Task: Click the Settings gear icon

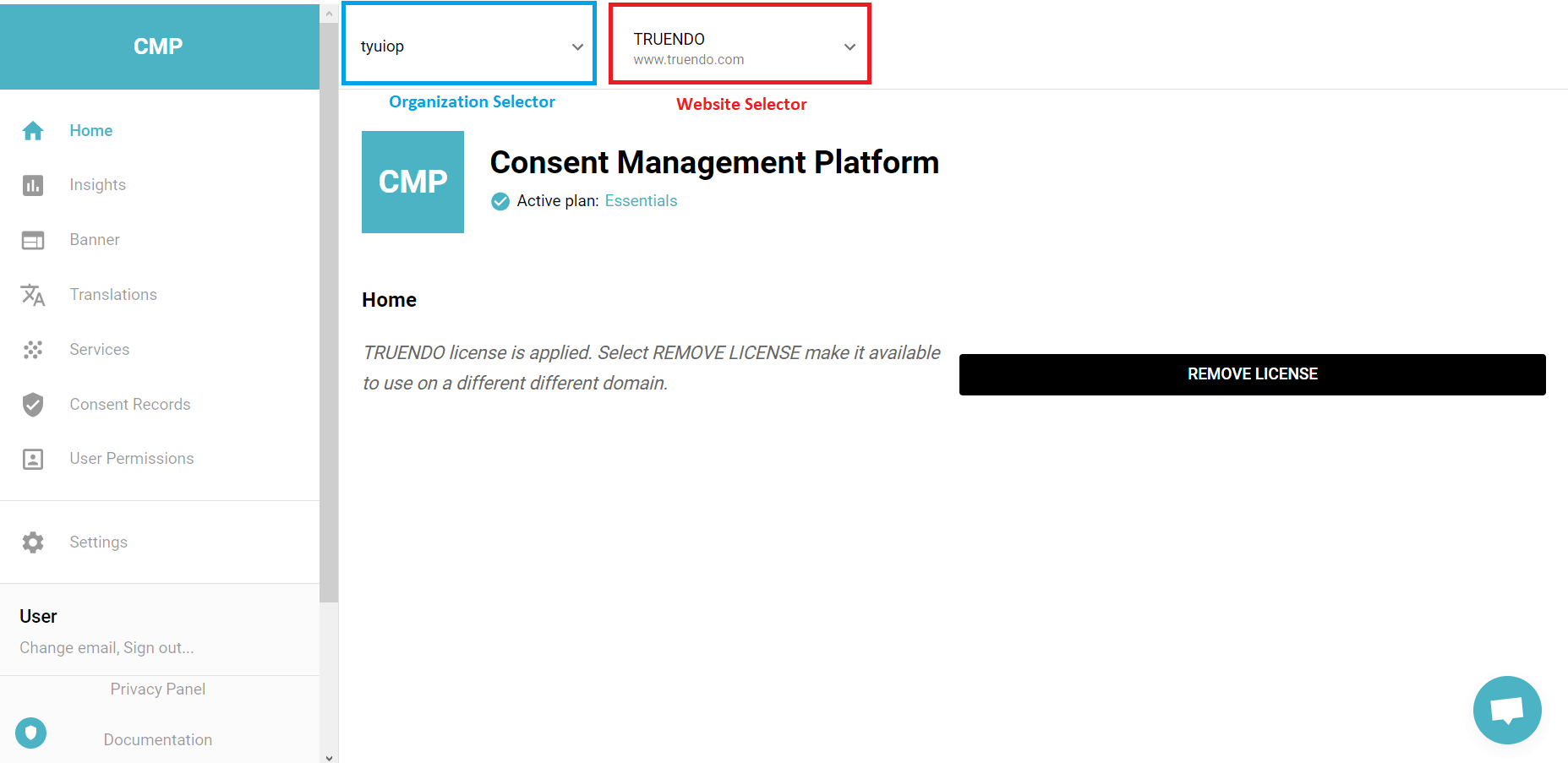Action: click(33, 542)
